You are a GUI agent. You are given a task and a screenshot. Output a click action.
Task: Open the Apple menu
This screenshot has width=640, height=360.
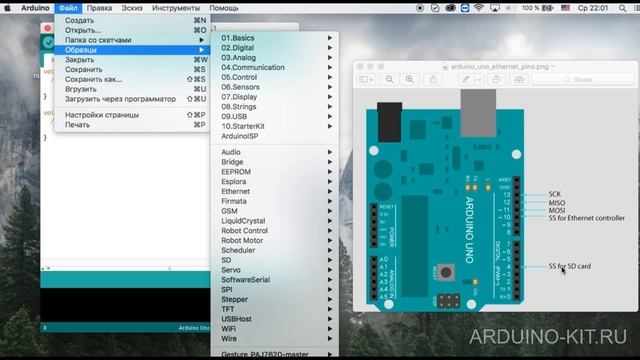[x=7, y=8]
